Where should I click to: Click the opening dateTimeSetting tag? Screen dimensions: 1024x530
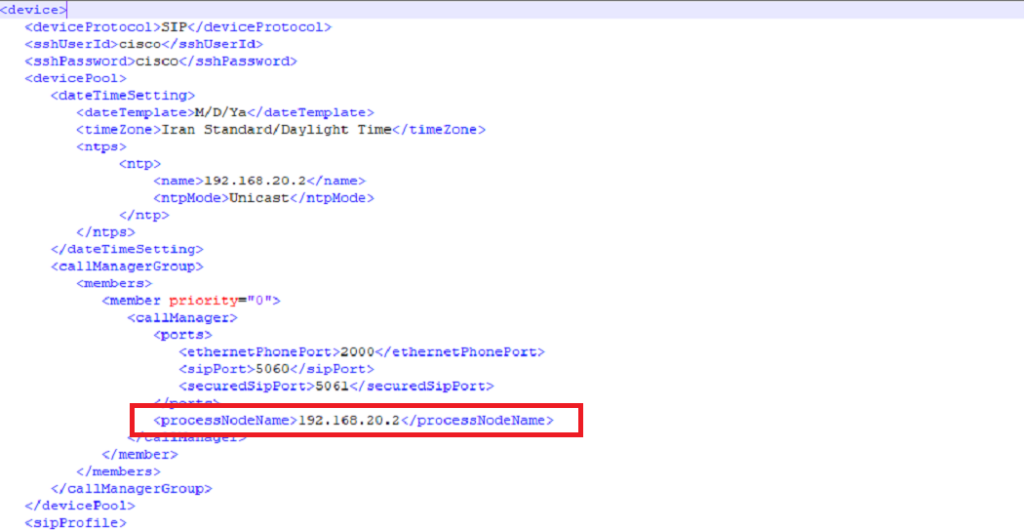[123, 95]
